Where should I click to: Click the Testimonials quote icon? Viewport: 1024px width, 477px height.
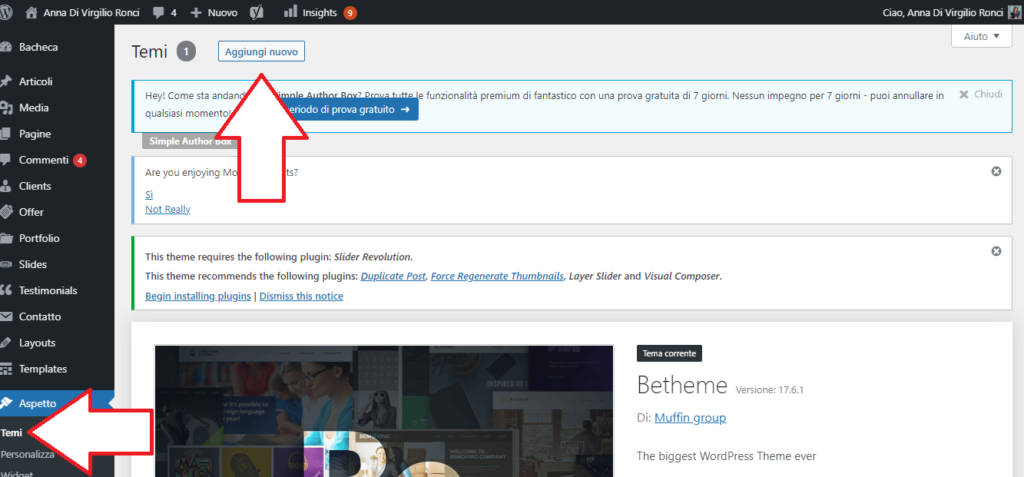click(6, 291)
